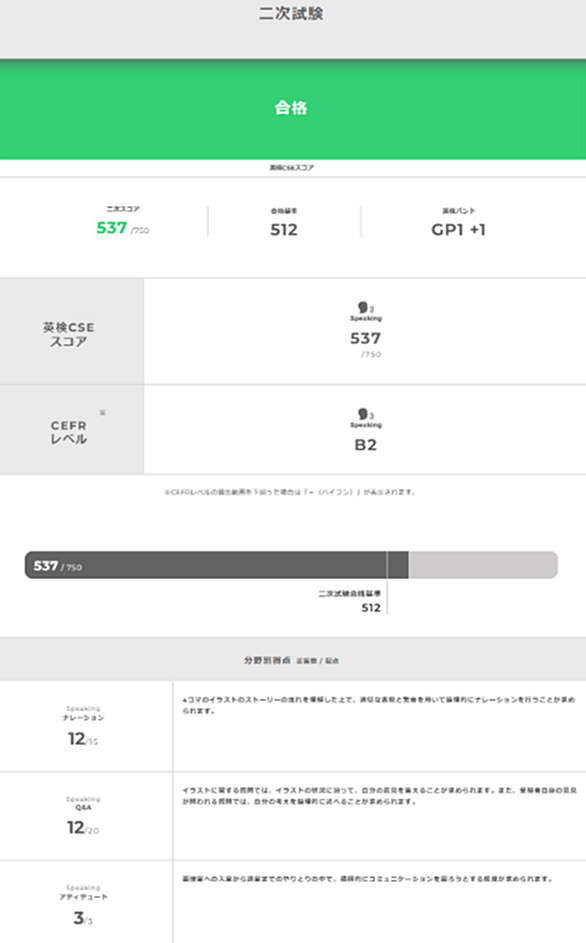The width and height of the screenshot is (586, 943).
Task: Click the B2 CEFR level result
Action: click(365, 445)
